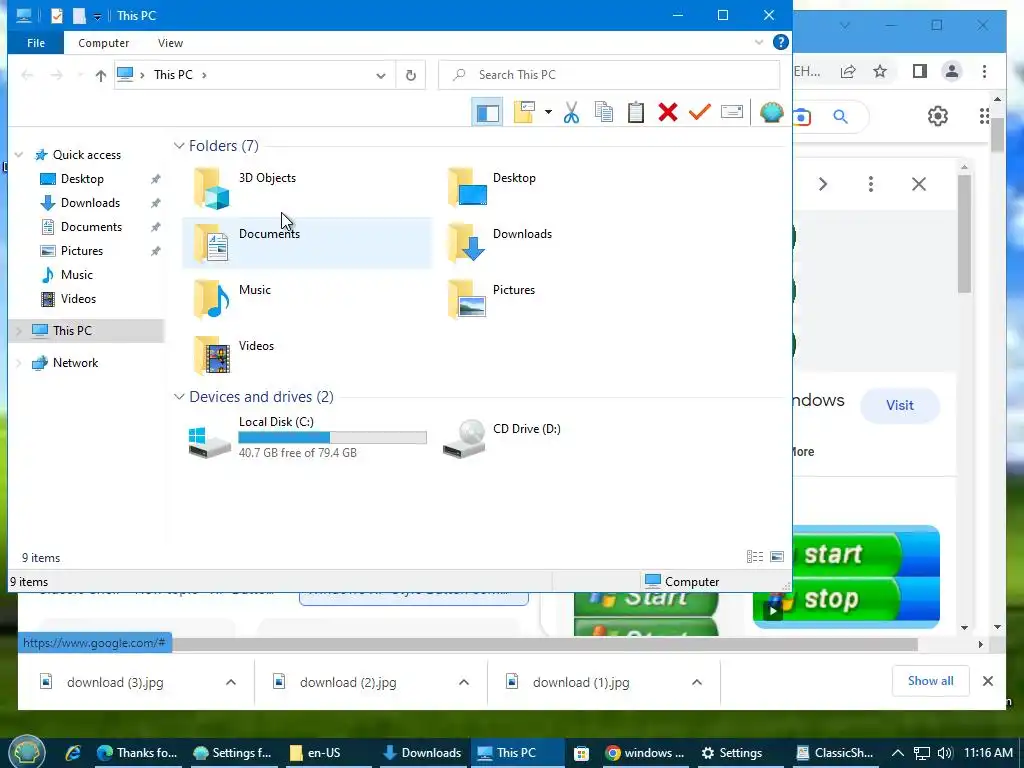Click the Email envelope toolbar icon
Image resolution: width=1024 pixels, height=768 pixels.
tap(731, 112)
